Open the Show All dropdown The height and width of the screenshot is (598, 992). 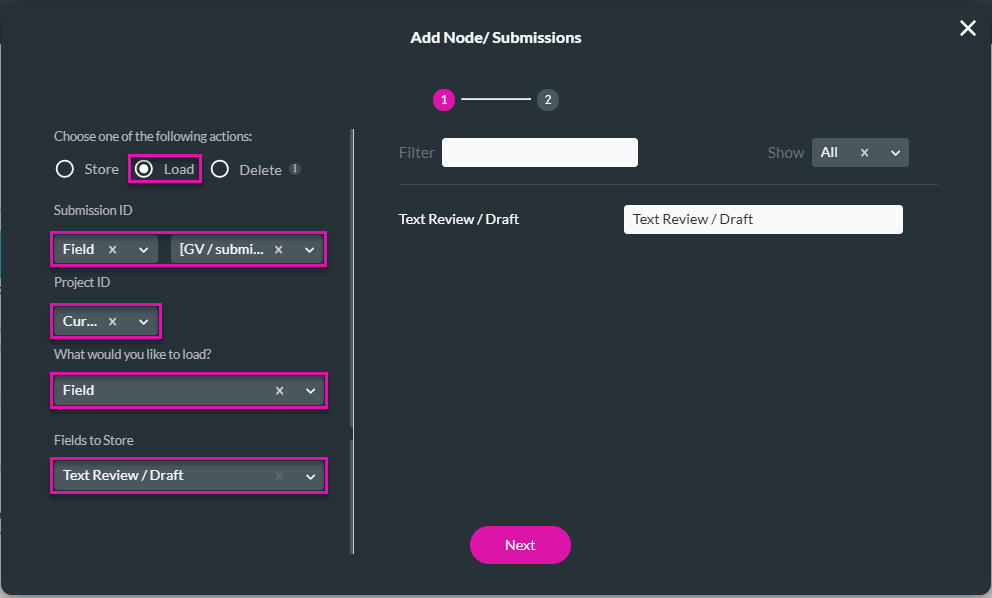point(893,152)
